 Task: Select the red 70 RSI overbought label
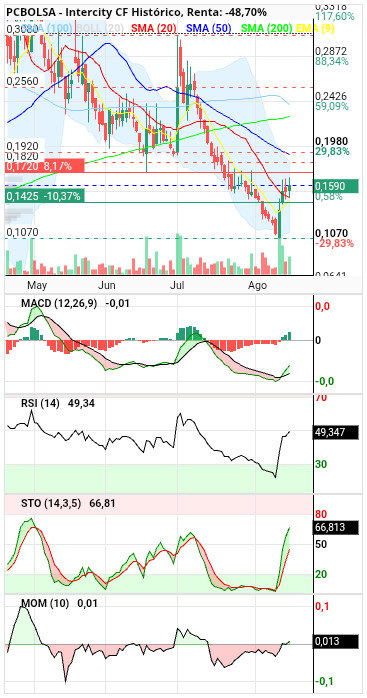pyautogui.click(x=321, y=398)
